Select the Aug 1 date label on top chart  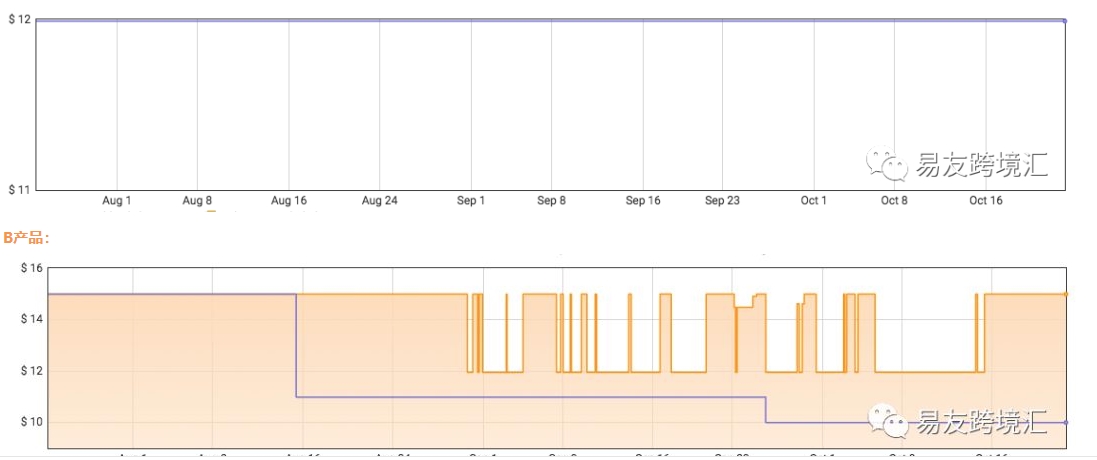[x=117, y=201]
